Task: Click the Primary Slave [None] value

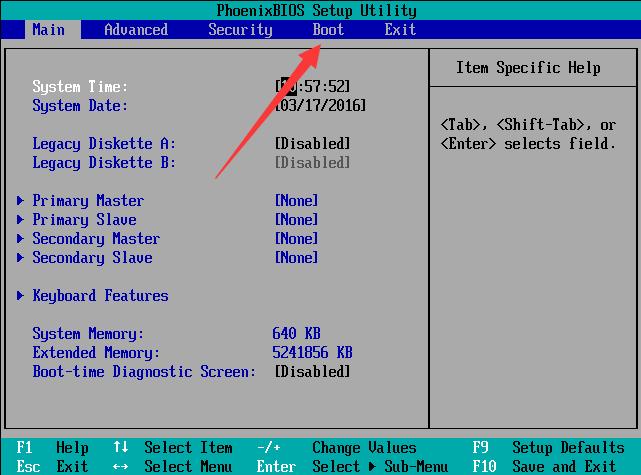Action: pos(296,220)
